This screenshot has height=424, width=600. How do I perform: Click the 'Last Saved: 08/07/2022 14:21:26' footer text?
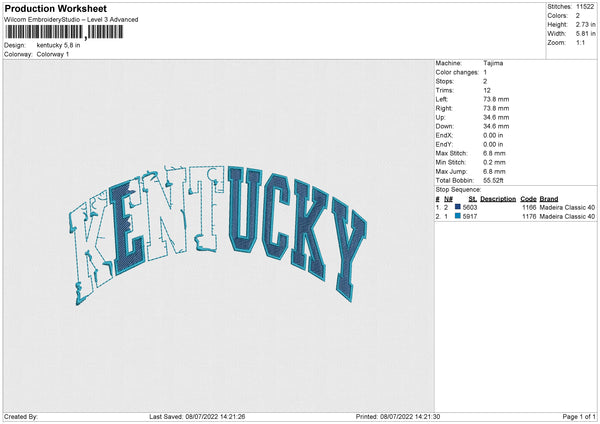click(197, 416)
